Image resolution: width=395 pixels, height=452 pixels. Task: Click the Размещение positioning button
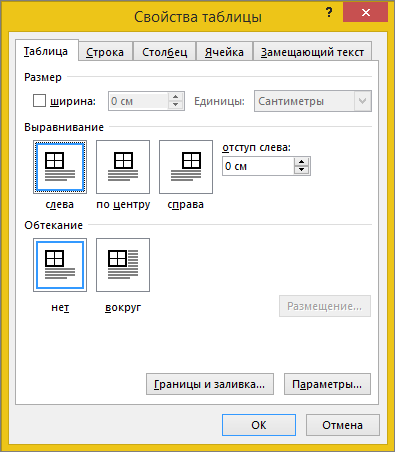pyautogui.click(x=325, y=306)
